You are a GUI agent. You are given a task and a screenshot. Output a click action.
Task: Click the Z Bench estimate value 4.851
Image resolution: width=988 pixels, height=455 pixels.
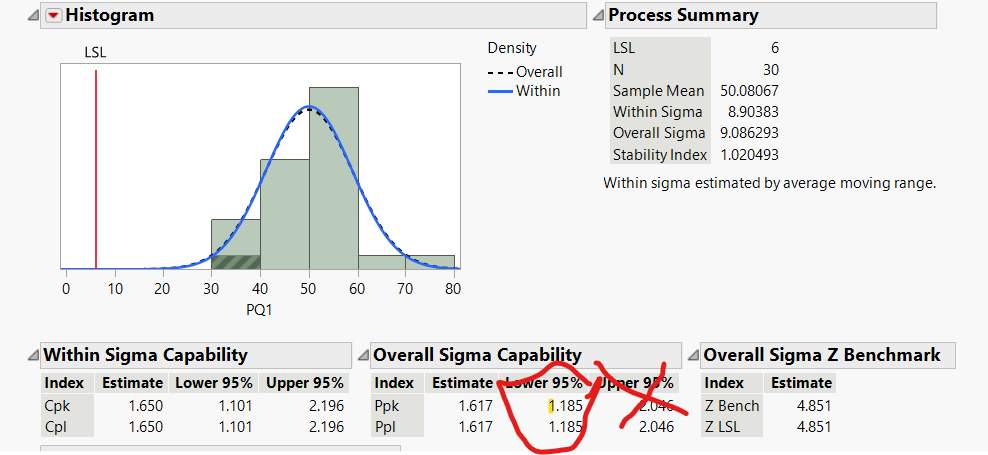pyautogui.click(x=811, y=405)
